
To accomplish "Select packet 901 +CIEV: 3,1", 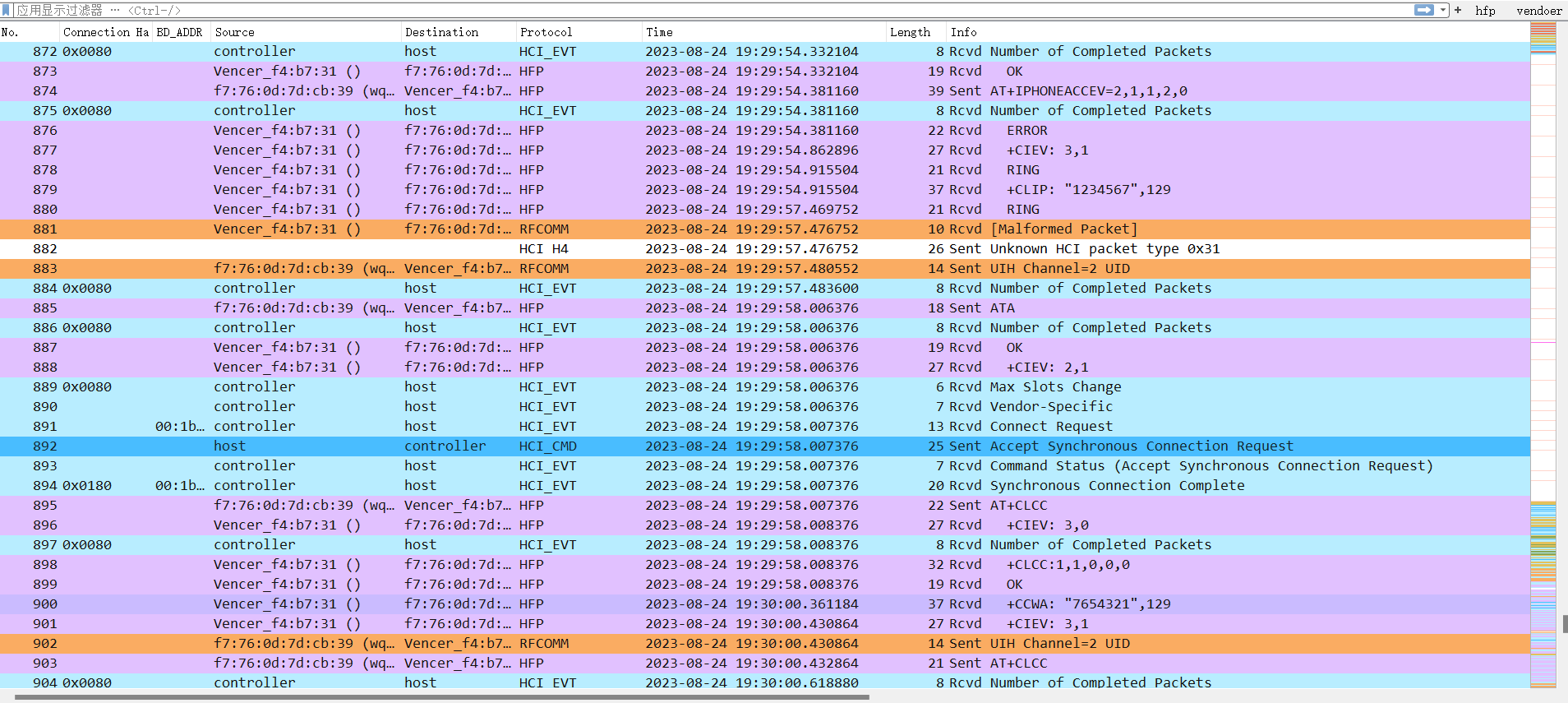I will click(x=764, y=623).
